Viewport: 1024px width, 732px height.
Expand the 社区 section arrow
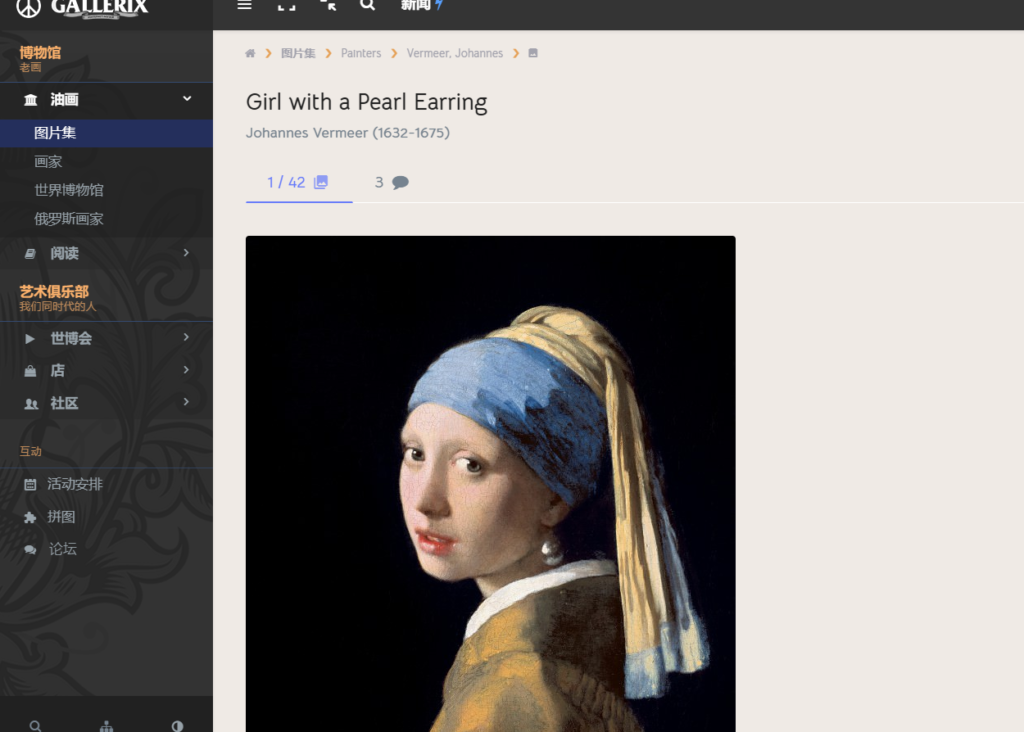coord(186,402)
